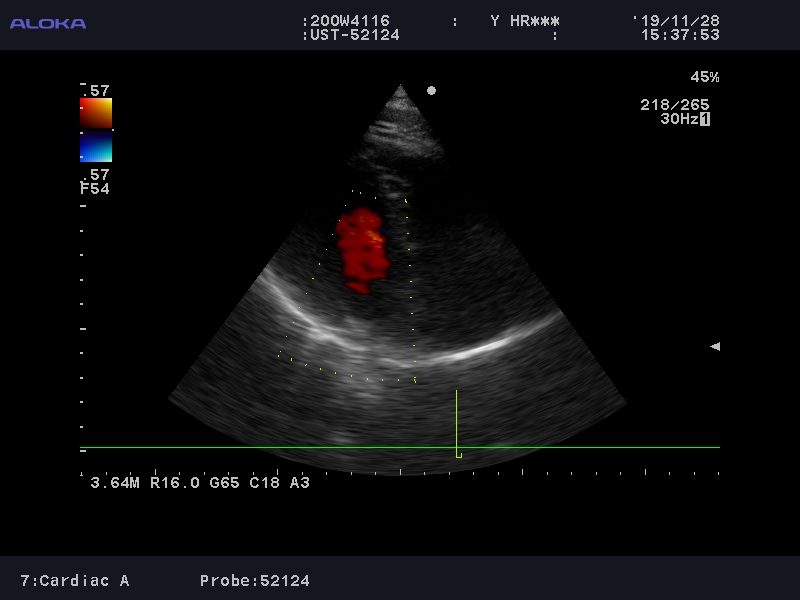Image resolution: width=800 pixels, height=600 pixels.
Task: Click the green vertical cursor line
Action: tap(457, 422)
